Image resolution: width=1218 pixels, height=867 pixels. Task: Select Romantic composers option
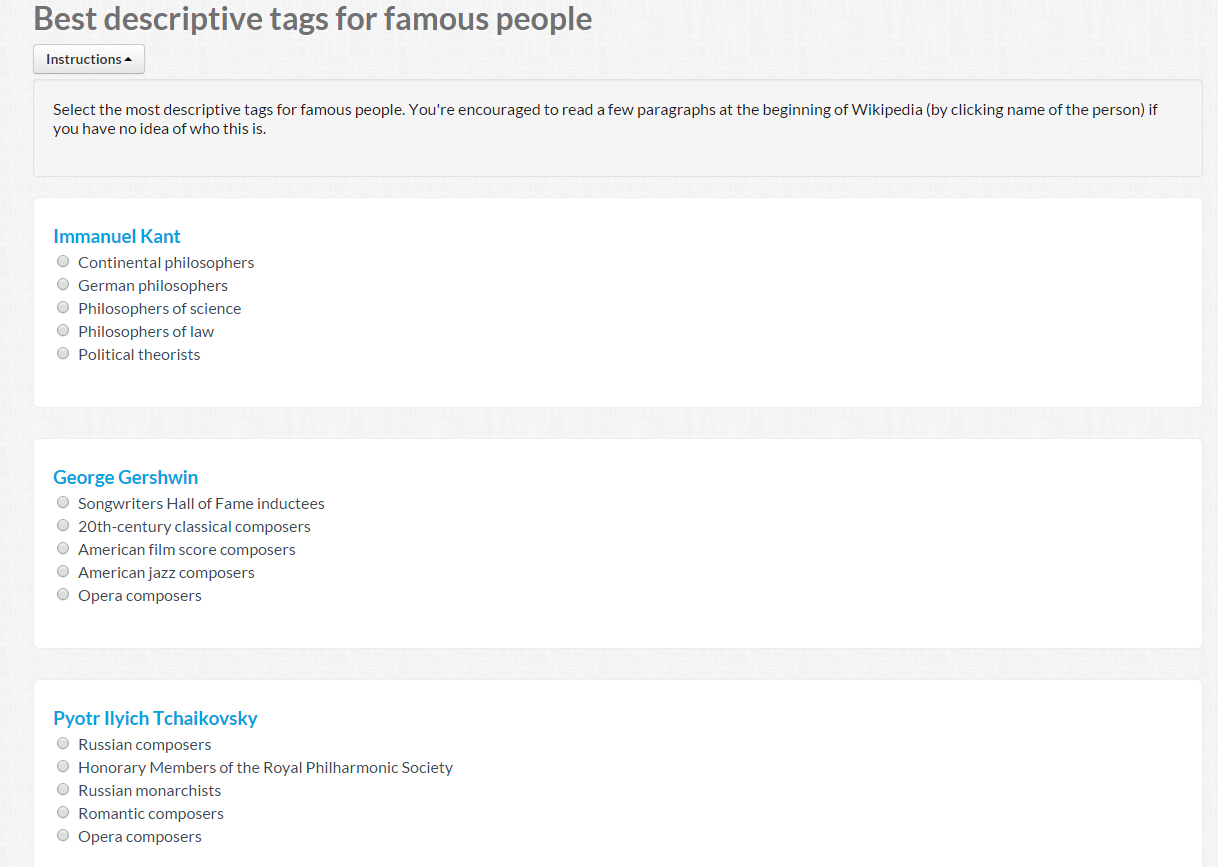(63, 812)
